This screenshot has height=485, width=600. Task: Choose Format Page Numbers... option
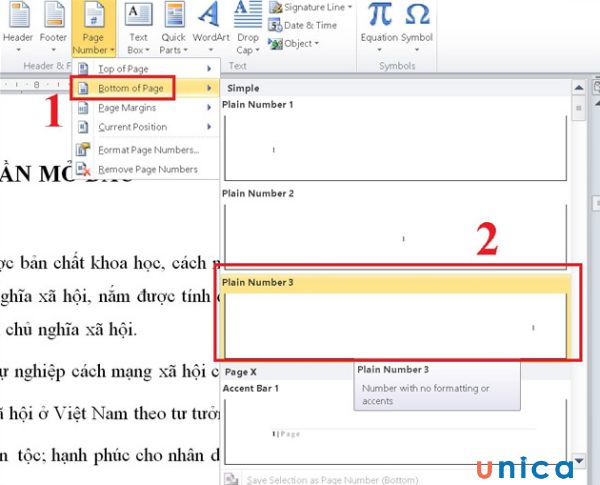[x=146, y=150]
